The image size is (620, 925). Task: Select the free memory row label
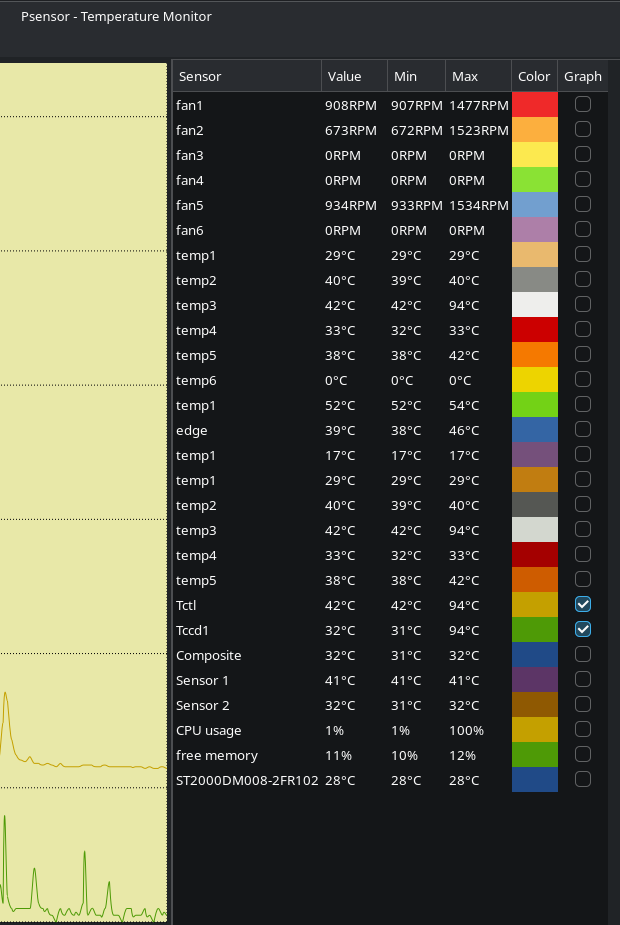pos(216,756)
